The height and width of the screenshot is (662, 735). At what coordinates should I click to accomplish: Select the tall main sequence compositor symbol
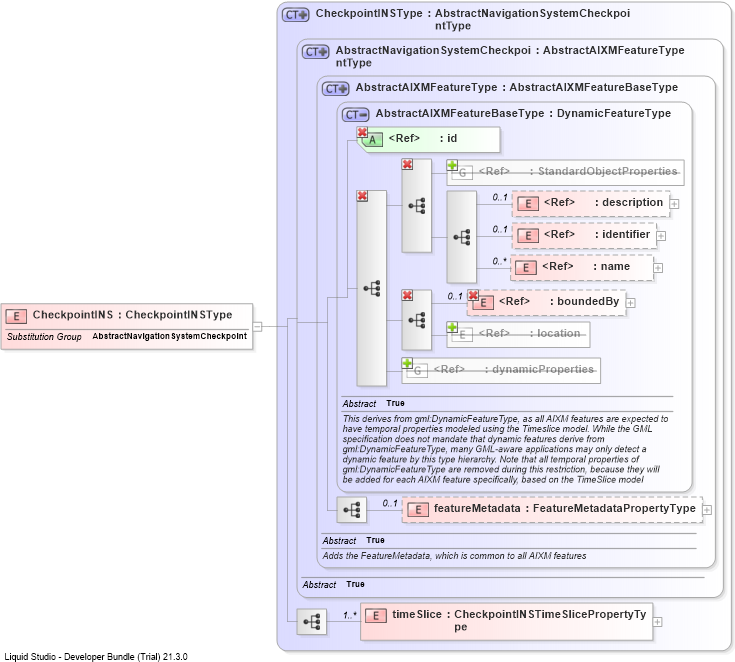pyautogui.click(x=372, y=288)
